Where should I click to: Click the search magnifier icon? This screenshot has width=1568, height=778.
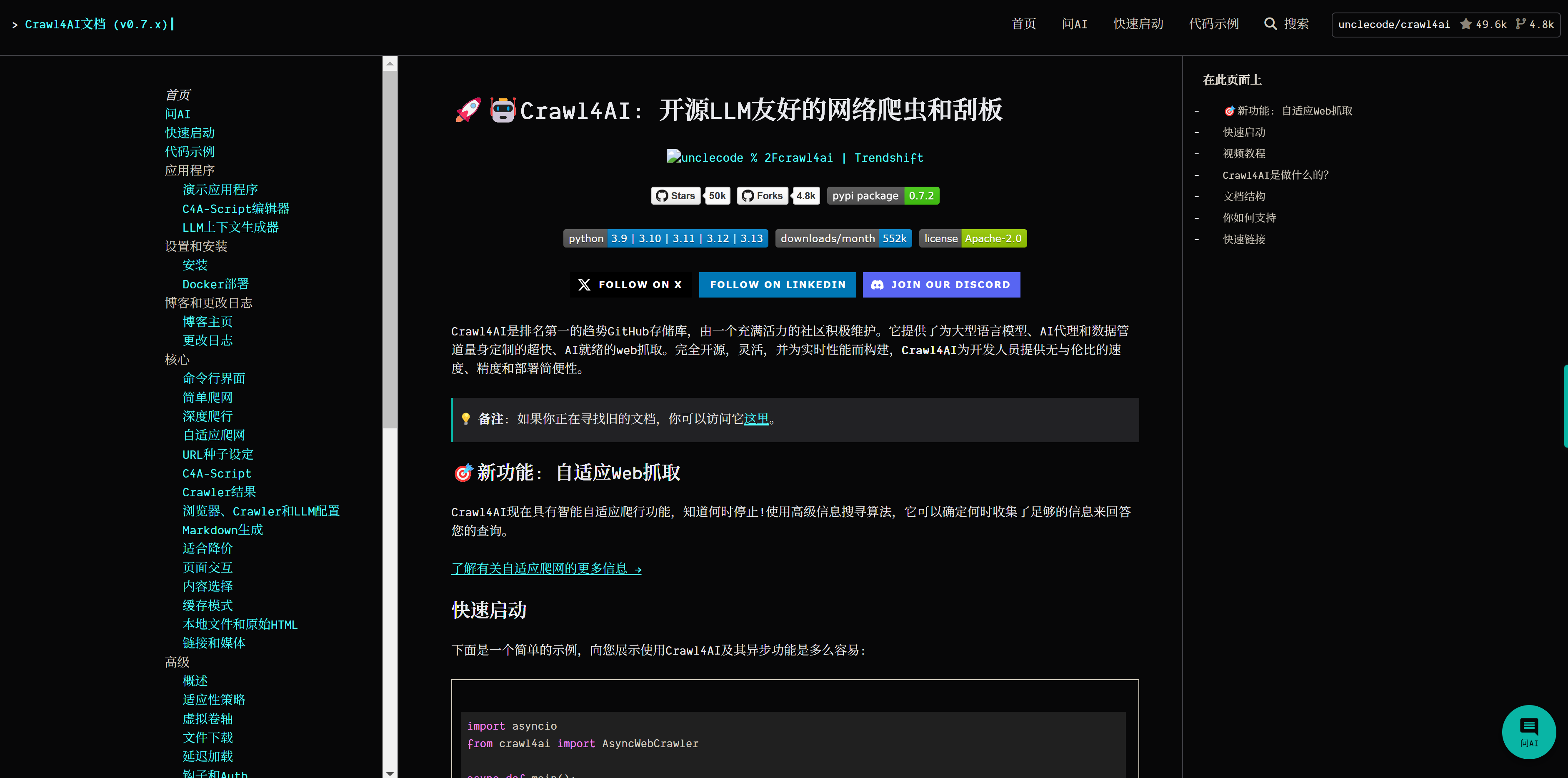[x=1270, y=24]
